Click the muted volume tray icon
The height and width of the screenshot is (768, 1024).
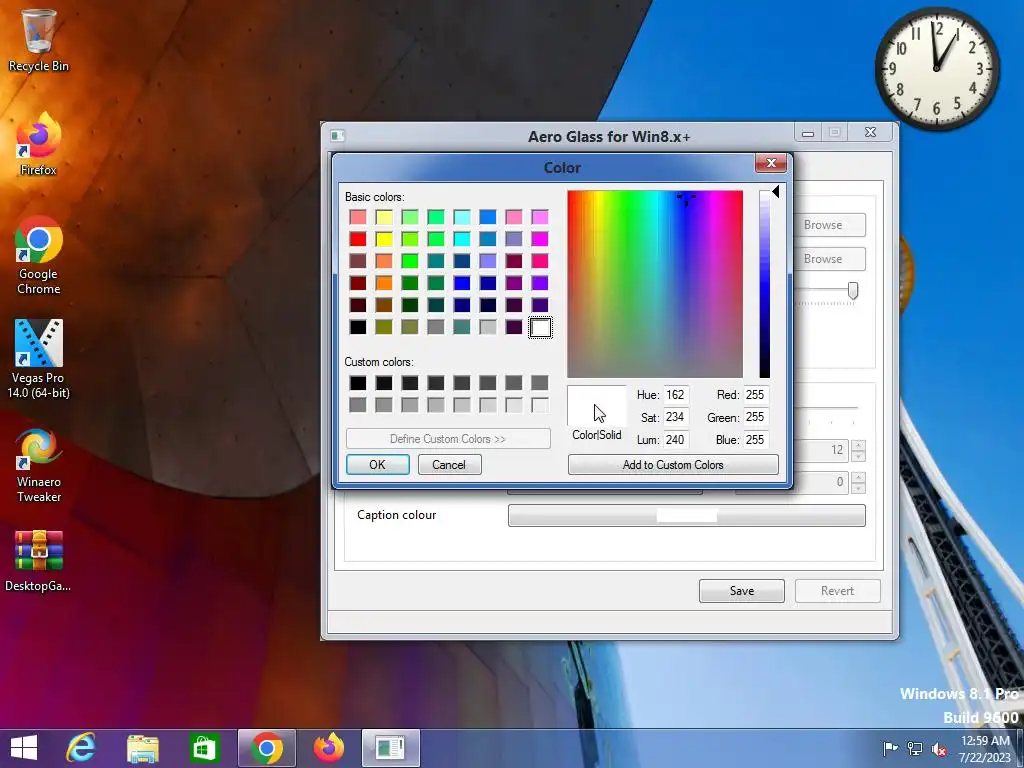939,748
